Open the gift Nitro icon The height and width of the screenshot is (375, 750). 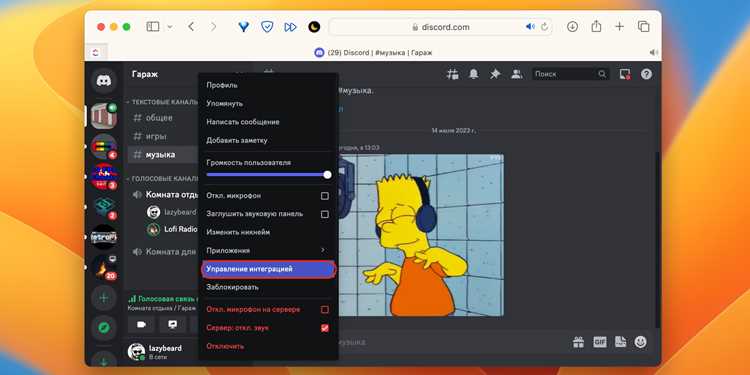point(579,342)
